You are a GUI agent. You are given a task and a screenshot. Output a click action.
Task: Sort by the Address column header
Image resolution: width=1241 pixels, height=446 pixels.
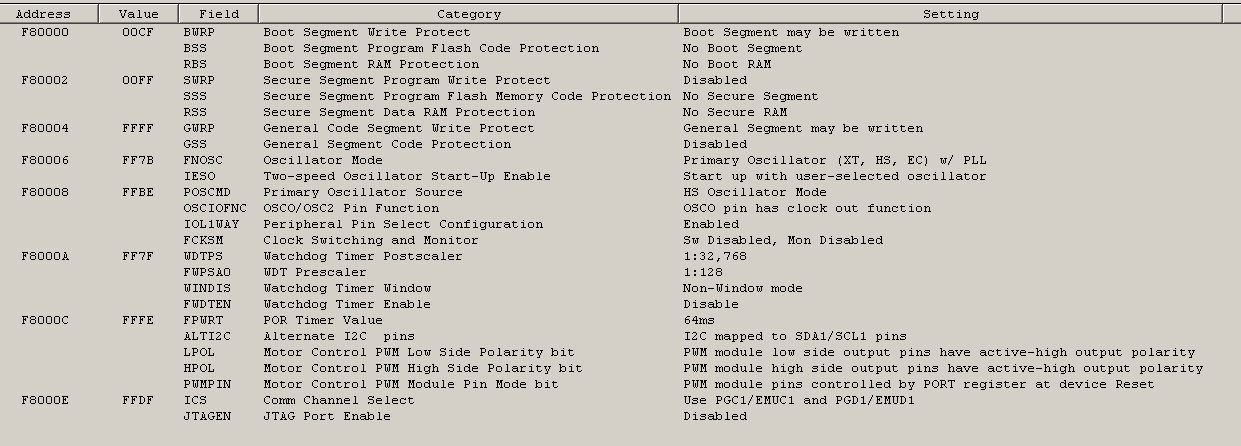point(49,14)
